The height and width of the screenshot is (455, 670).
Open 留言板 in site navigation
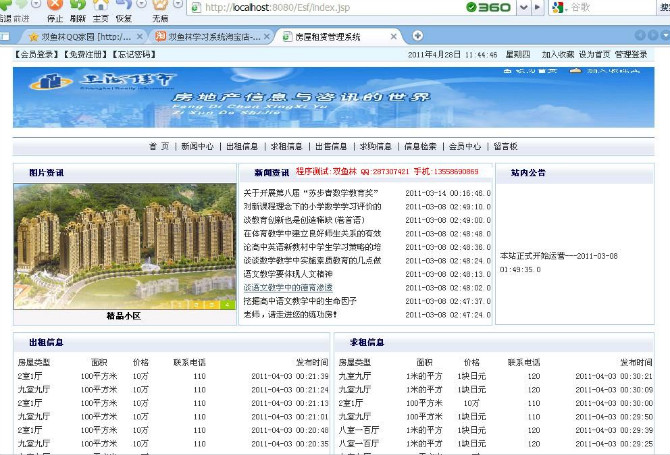point(505,147)
